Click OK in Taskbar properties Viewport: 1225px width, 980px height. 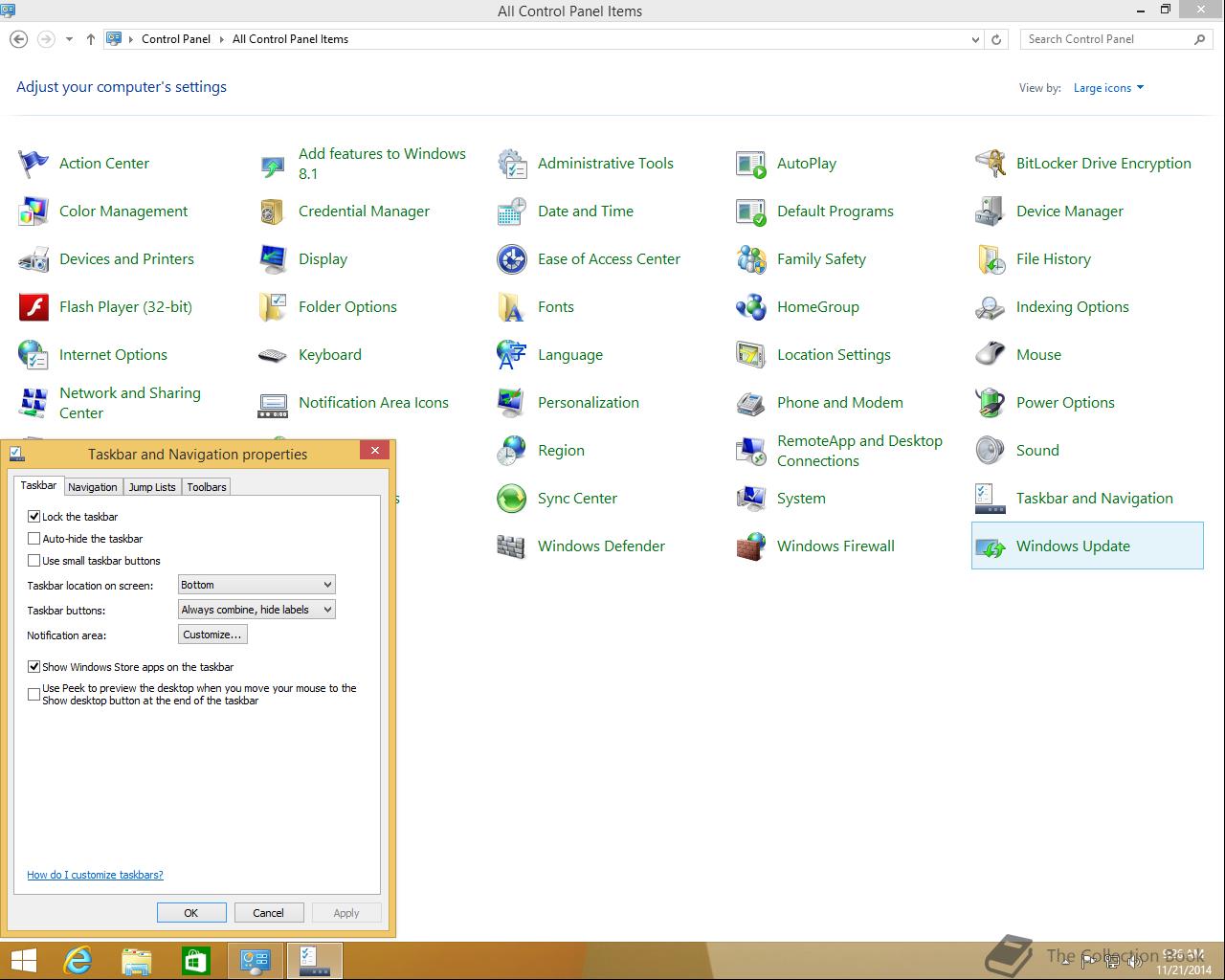click(191, 913)
